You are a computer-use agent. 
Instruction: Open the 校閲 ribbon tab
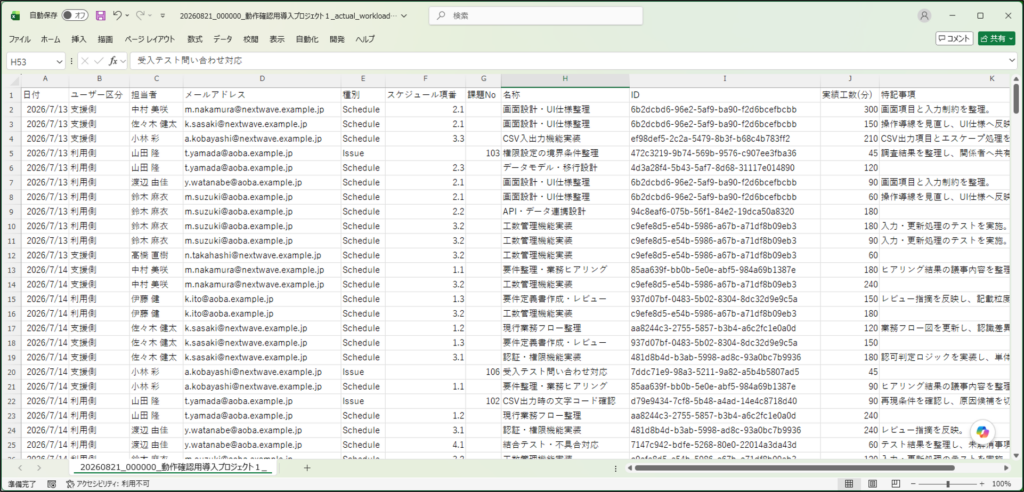point(251,39)
